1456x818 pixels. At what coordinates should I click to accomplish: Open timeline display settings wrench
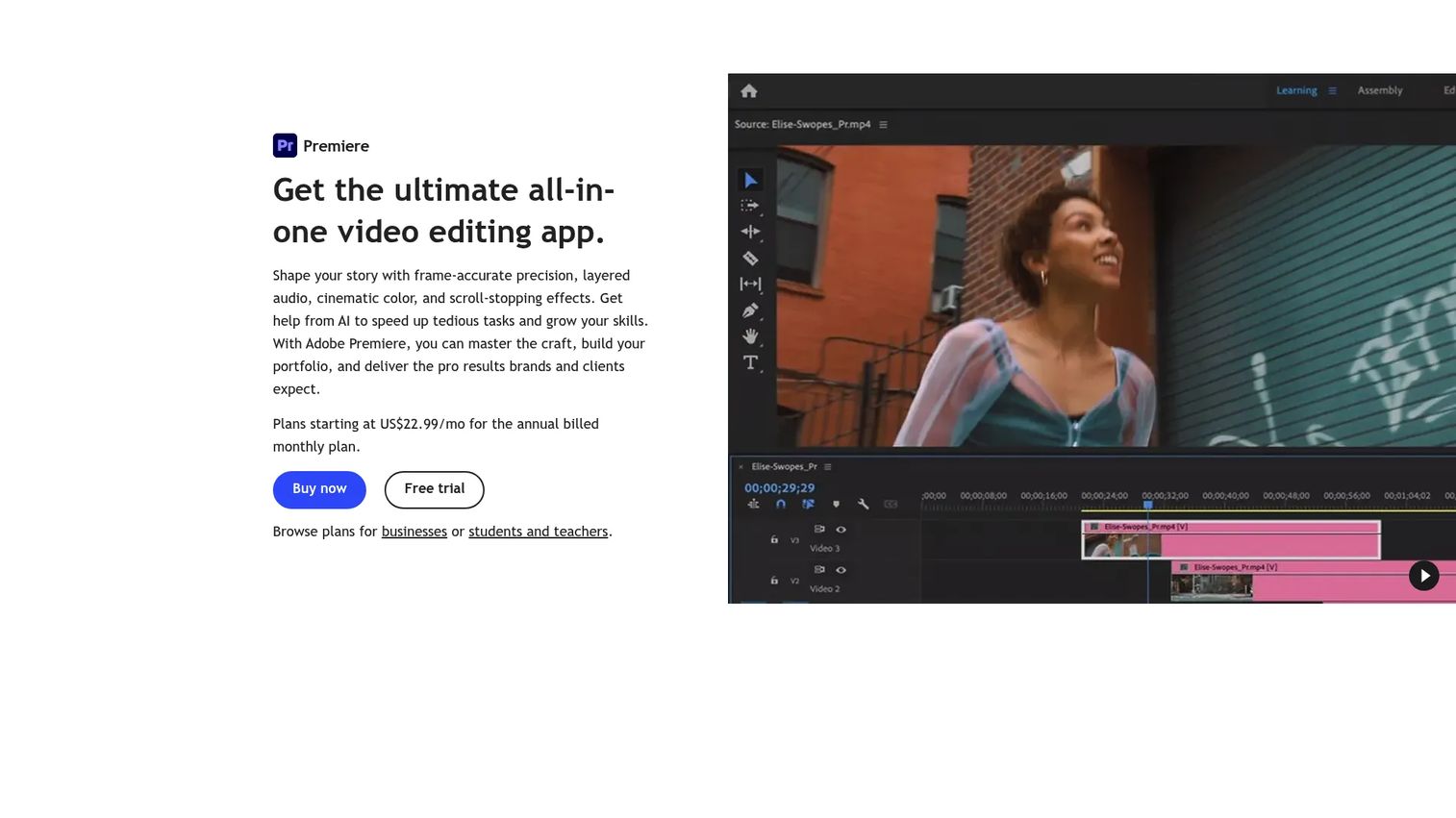click(x=863, y=504)
